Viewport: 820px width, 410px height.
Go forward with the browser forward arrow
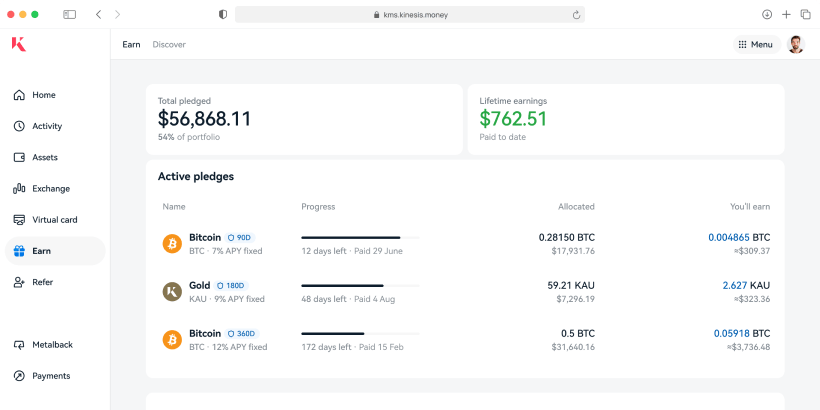118,15
